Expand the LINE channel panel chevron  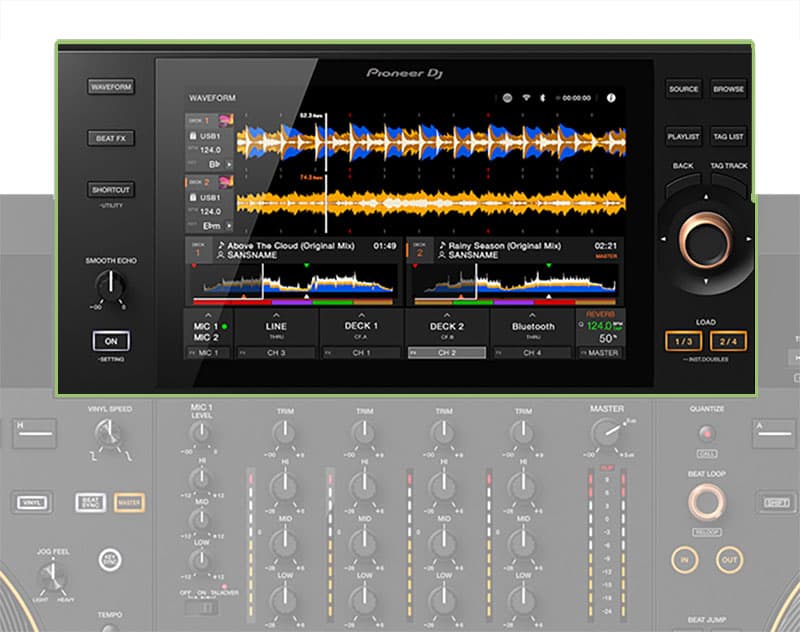tap(276, 315)
